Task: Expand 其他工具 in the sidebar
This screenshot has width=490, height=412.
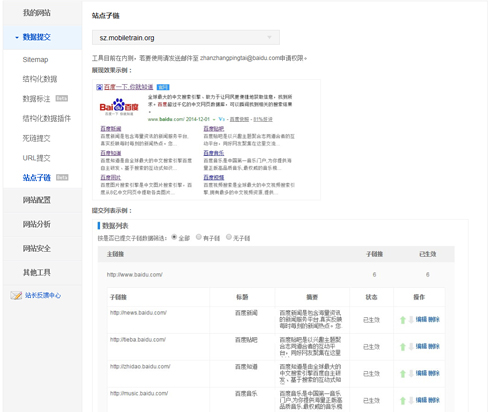Action: 37,273
